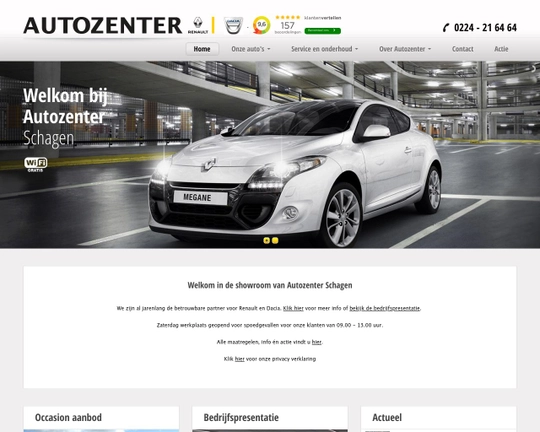540x432 pixels.
Task: Click 'hier' link for maatregelen
Action: [x=316, y=342]
